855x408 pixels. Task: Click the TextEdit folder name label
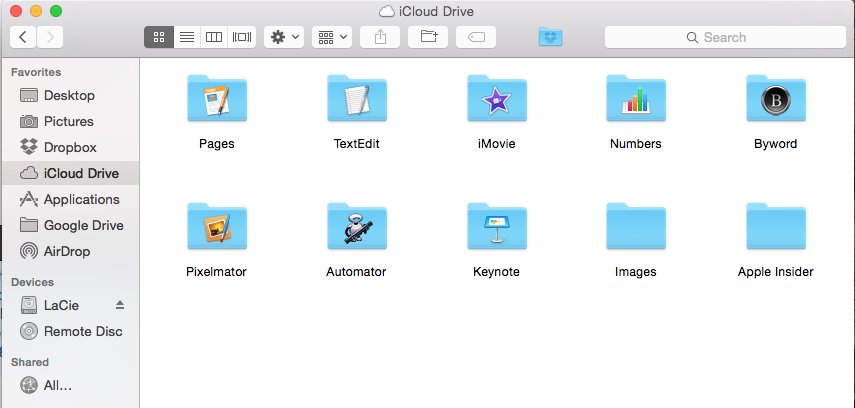click(x=357, y=144)
